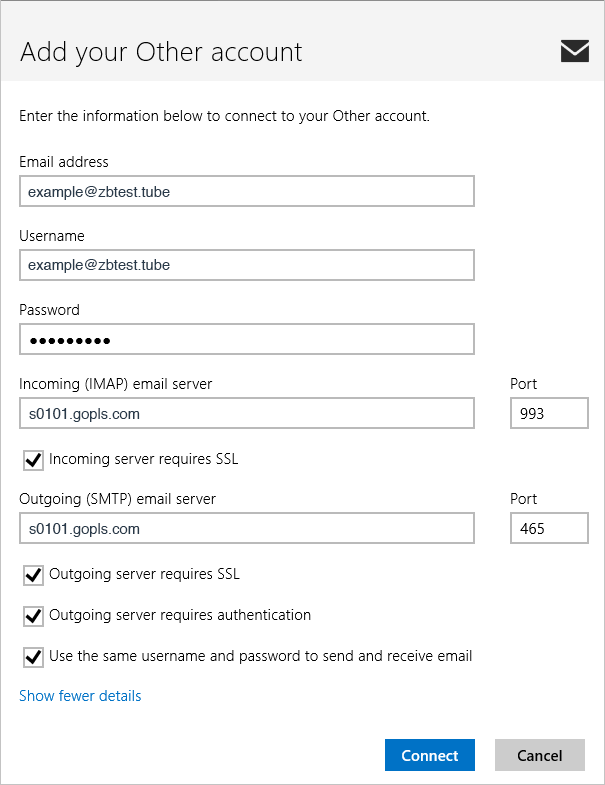Click the mail envelope icon in header
This screenshot has width=605, height=785.
[x=574, y=51]
